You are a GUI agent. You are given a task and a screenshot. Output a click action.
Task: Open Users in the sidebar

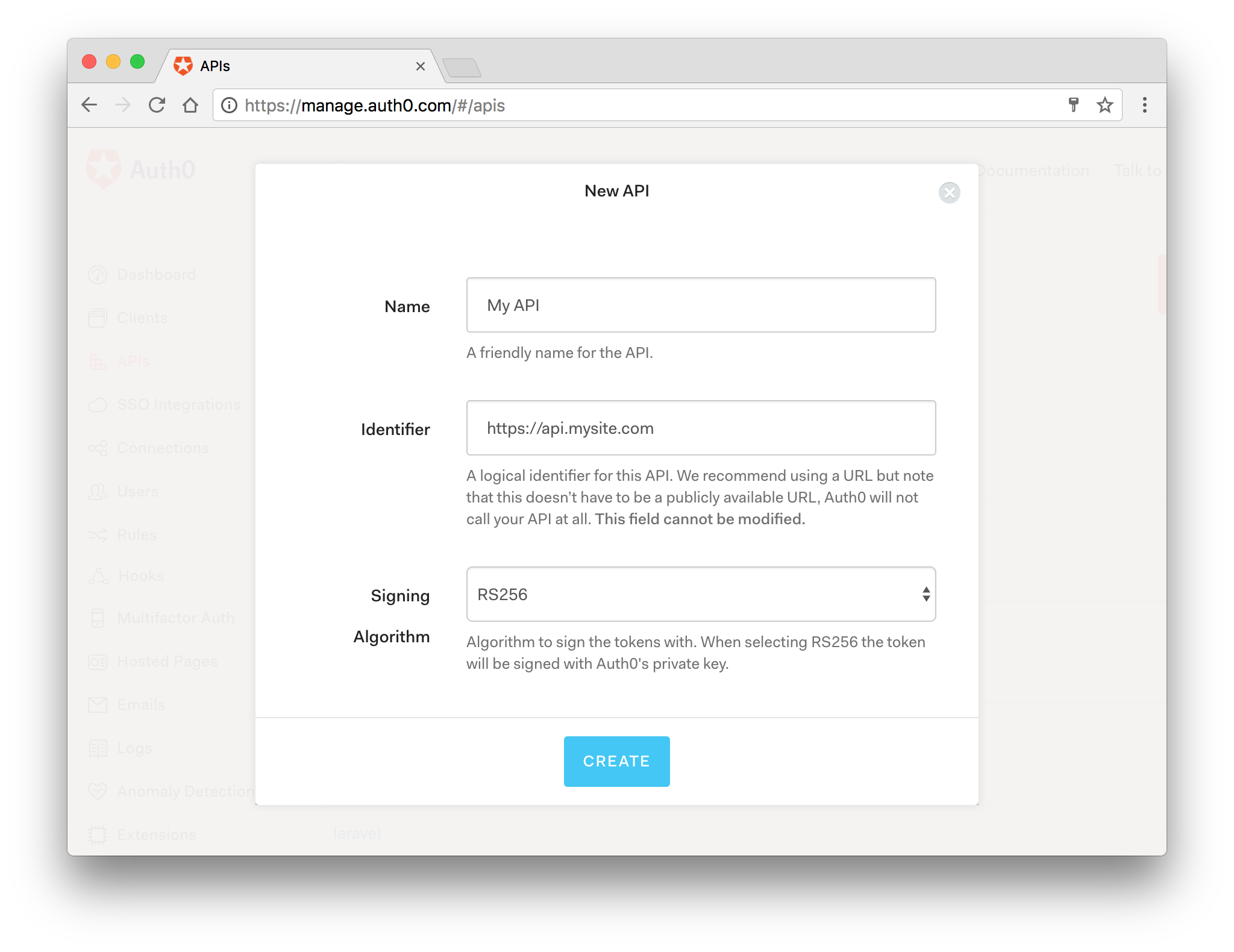click(x=123, y=492)
